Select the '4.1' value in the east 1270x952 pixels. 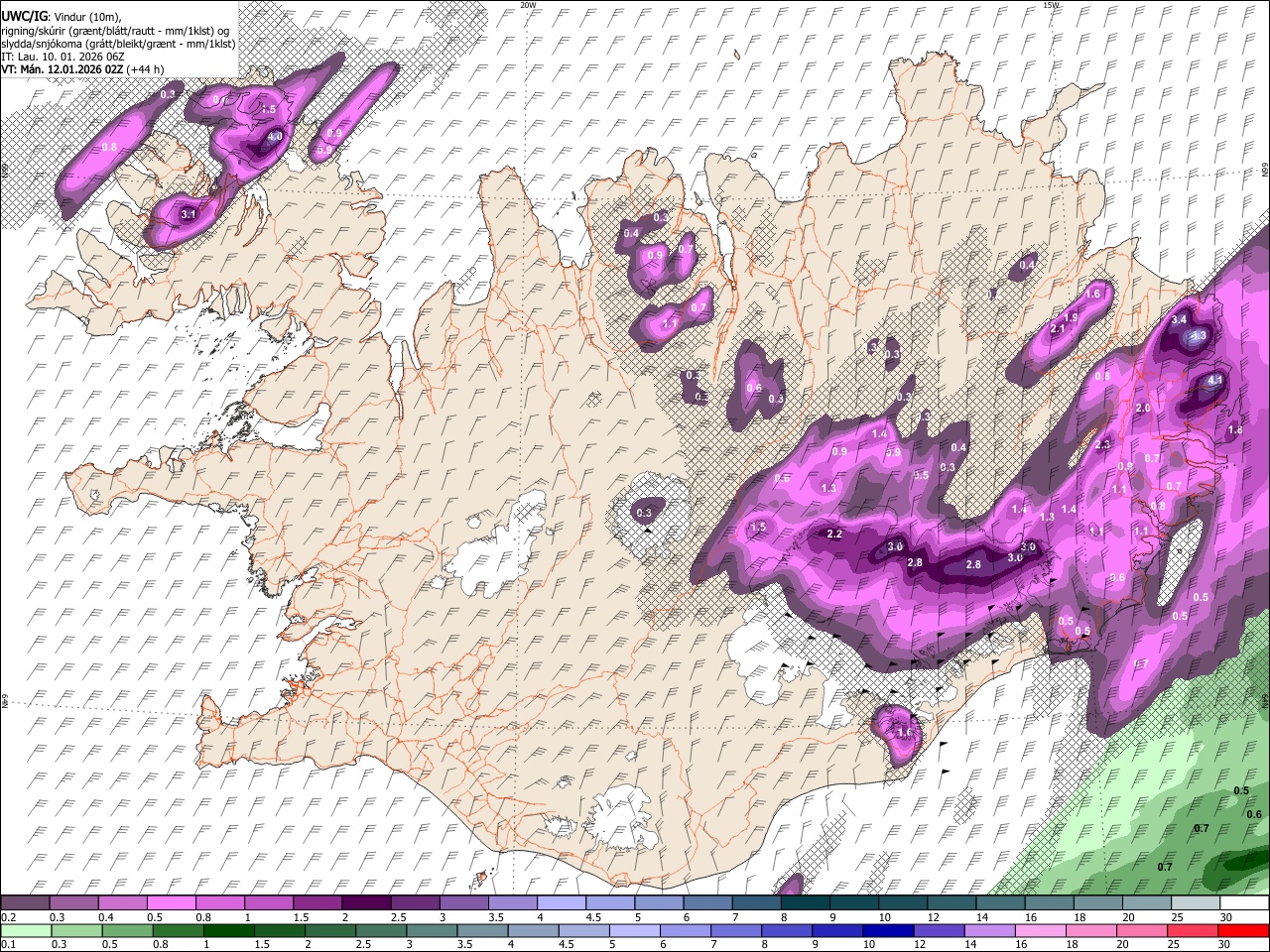click(x=1217, y=380)
